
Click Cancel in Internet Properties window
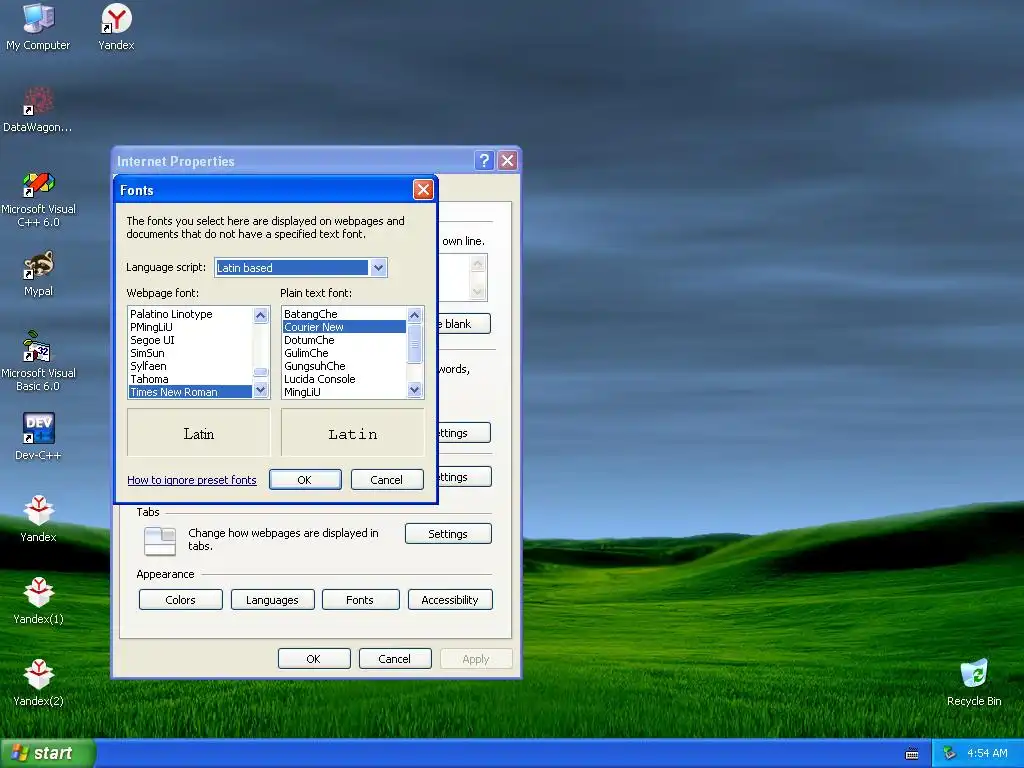tap(394, 659)
